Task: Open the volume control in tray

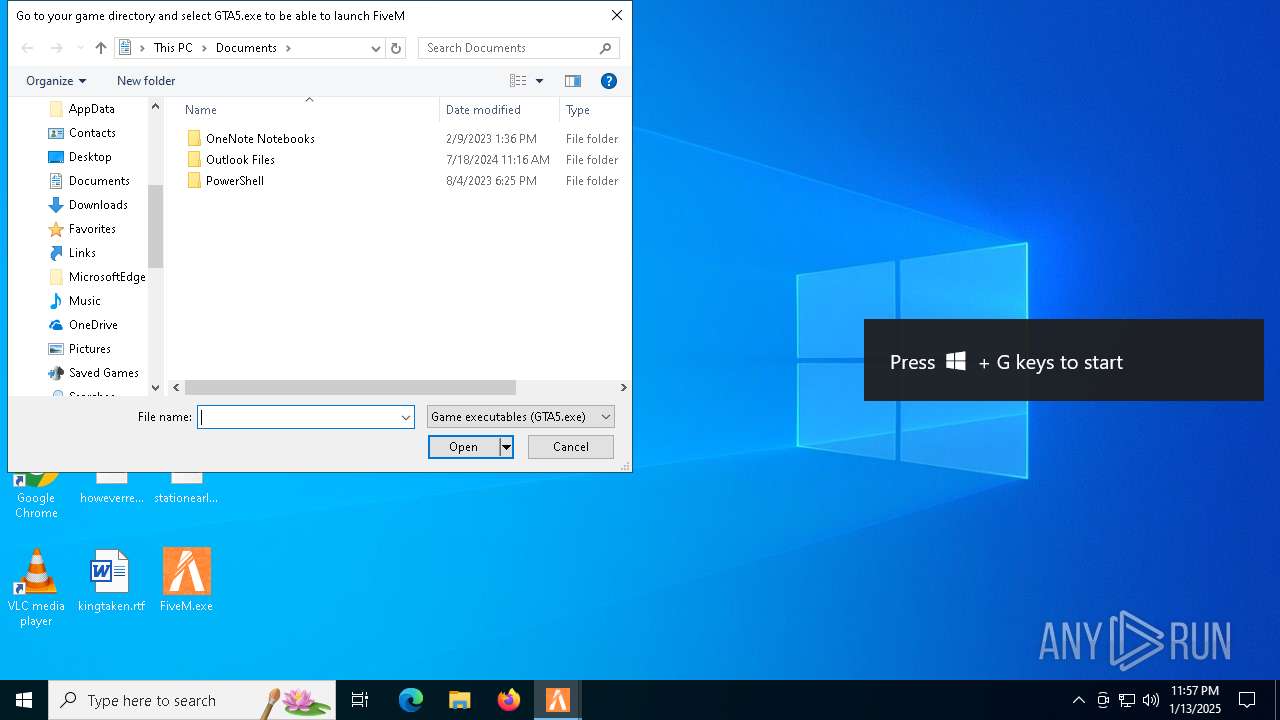Action: click(1151, 700)
